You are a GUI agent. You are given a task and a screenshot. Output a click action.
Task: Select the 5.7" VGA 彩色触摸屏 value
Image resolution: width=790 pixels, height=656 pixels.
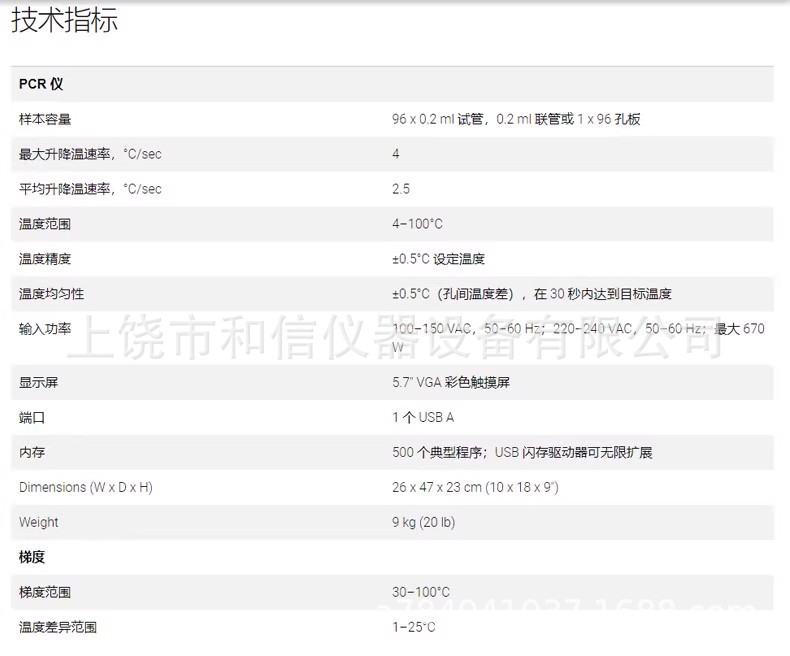pyautogui.click(x=451, y=382)
